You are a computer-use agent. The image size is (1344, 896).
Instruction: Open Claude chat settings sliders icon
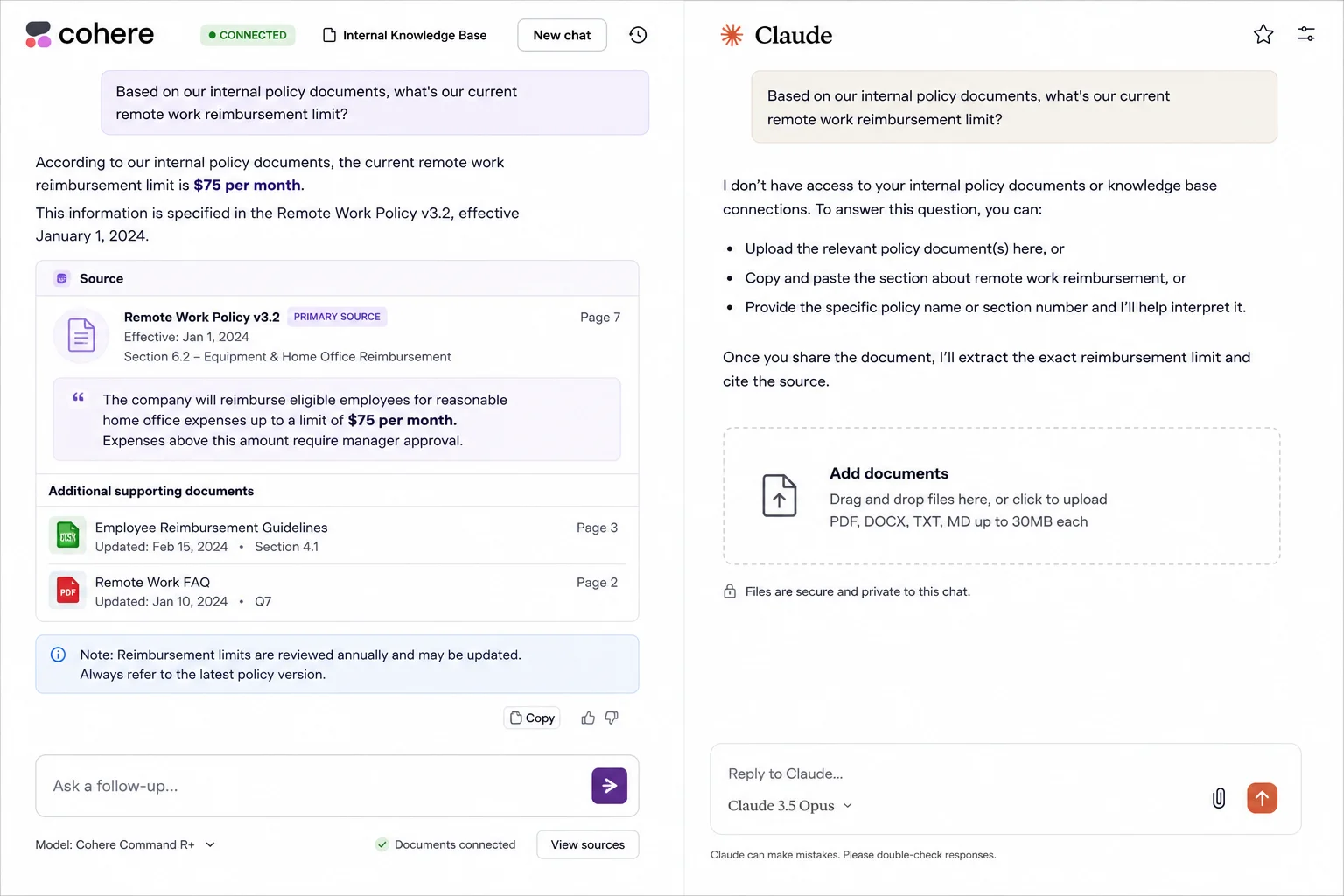pos(1306,34)
